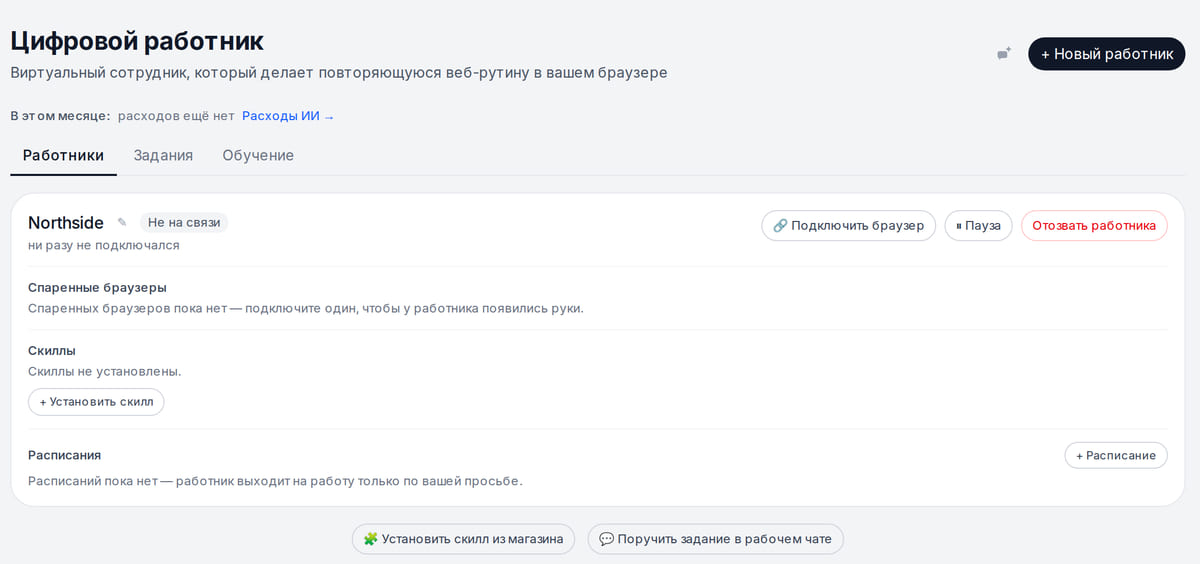Screen dimensions: 1200x564
Task: Switch to the Задания tab
Action: 163,156
